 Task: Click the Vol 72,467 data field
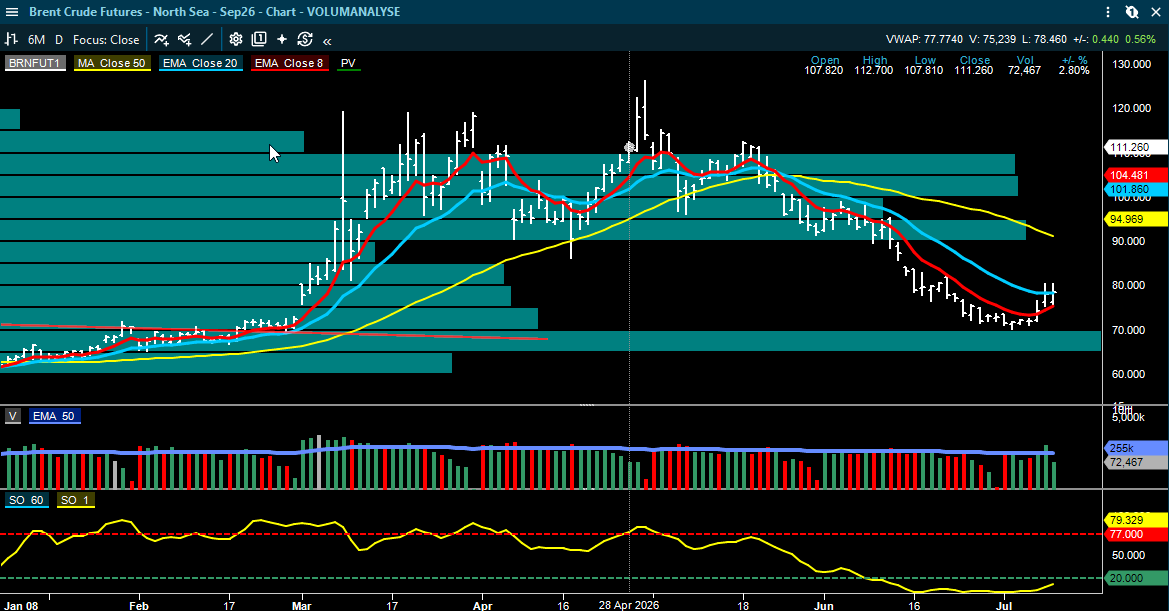point(1024,66)
